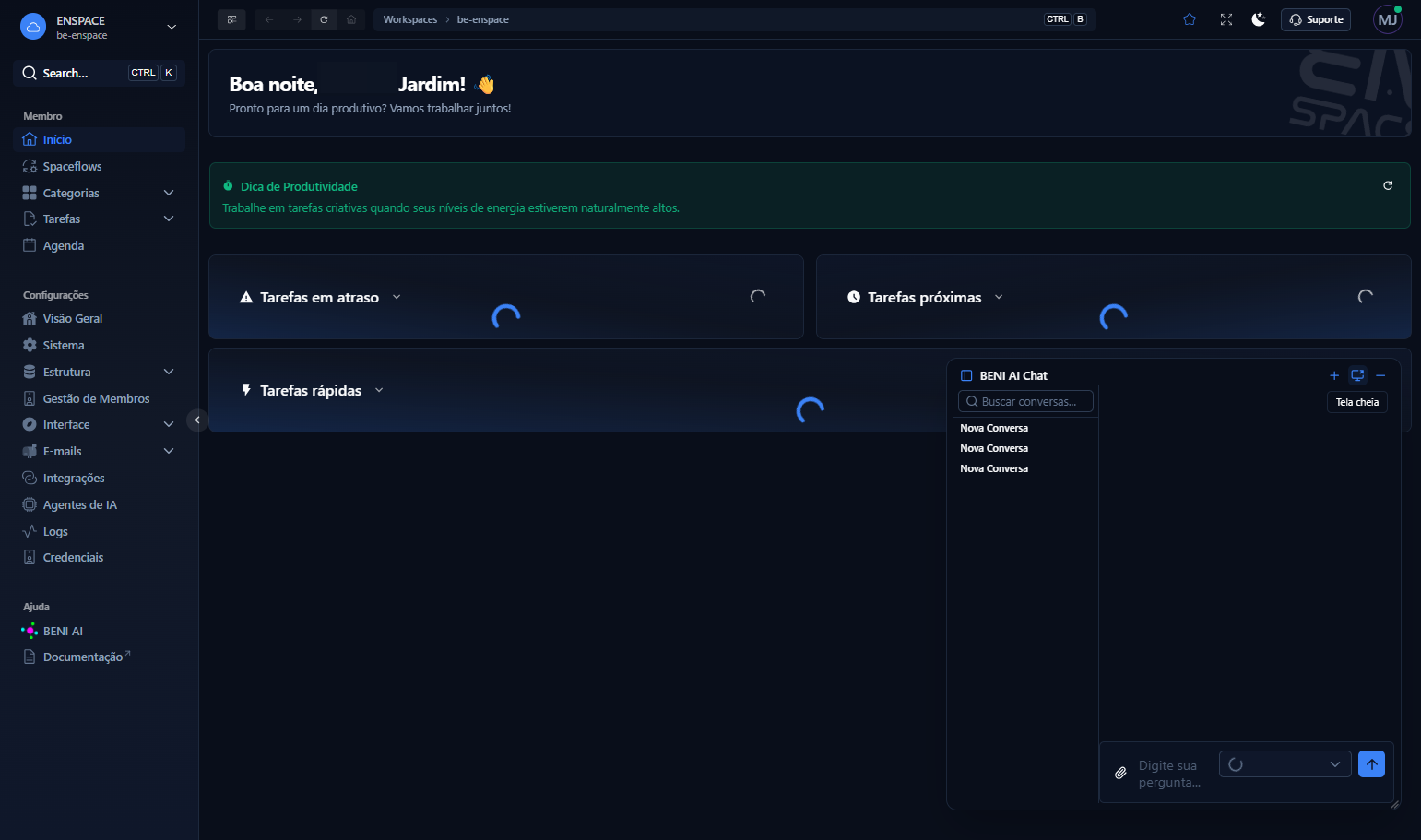Screen dimensions: 1421x840
Task: Go back using the top bar arrow
Action: click(269, 19)
